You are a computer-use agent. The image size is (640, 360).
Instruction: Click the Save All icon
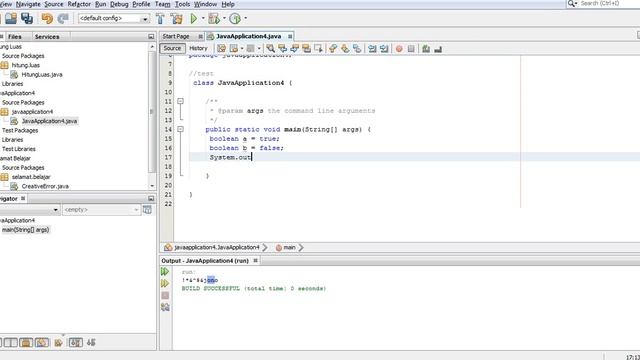pyautogui.click(x=27, y=18)
